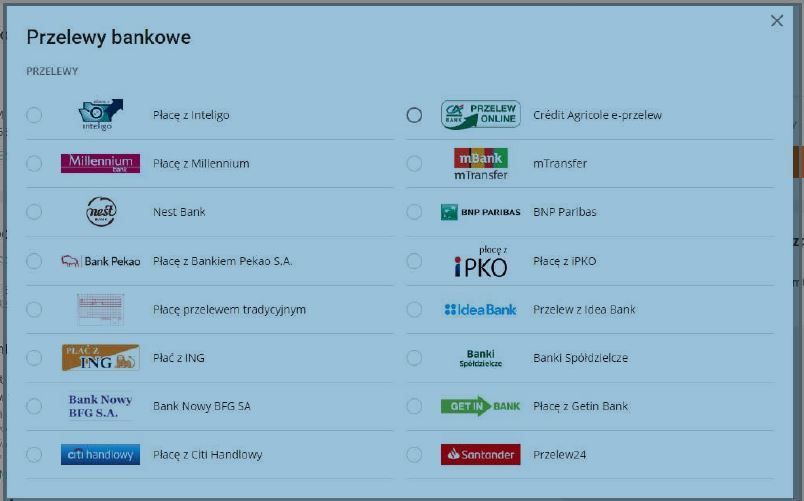Choose the Bank Pekao radio option
Screen dimensions: 804x501
pos(34,261)
